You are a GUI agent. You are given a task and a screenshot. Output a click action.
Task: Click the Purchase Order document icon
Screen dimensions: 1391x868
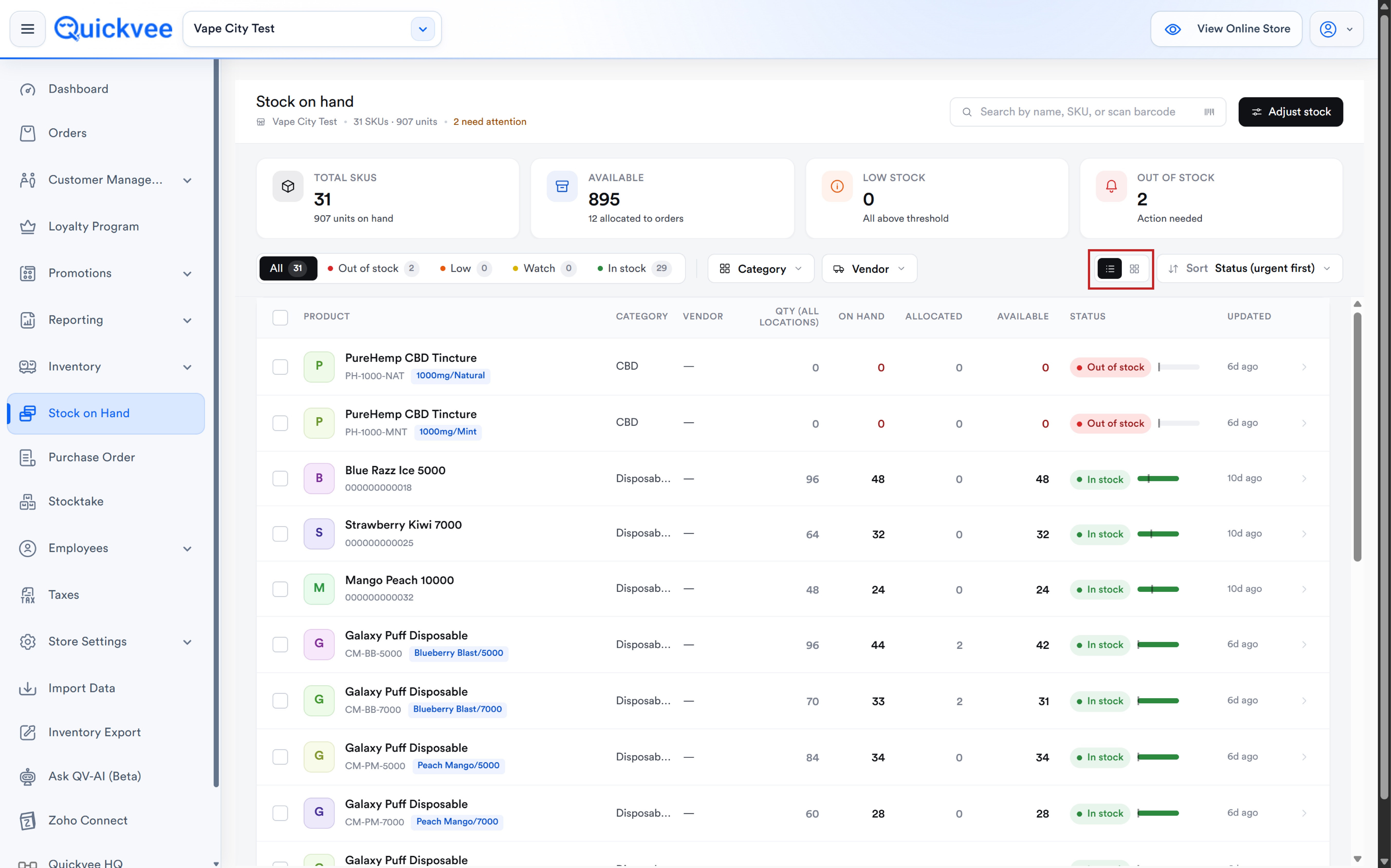pos(27,458)
